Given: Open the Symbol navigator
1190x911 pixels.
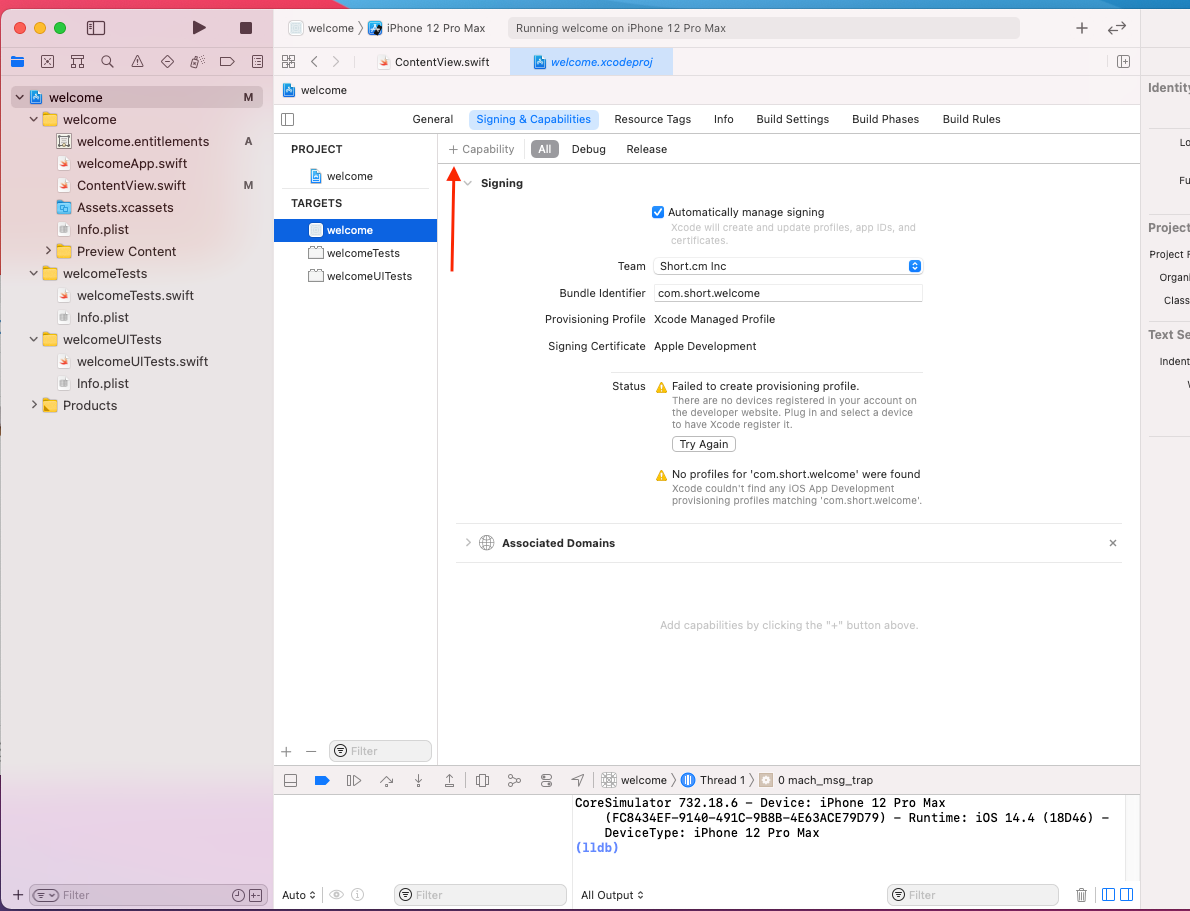Looking at the screenshot, I should point(77,61).
